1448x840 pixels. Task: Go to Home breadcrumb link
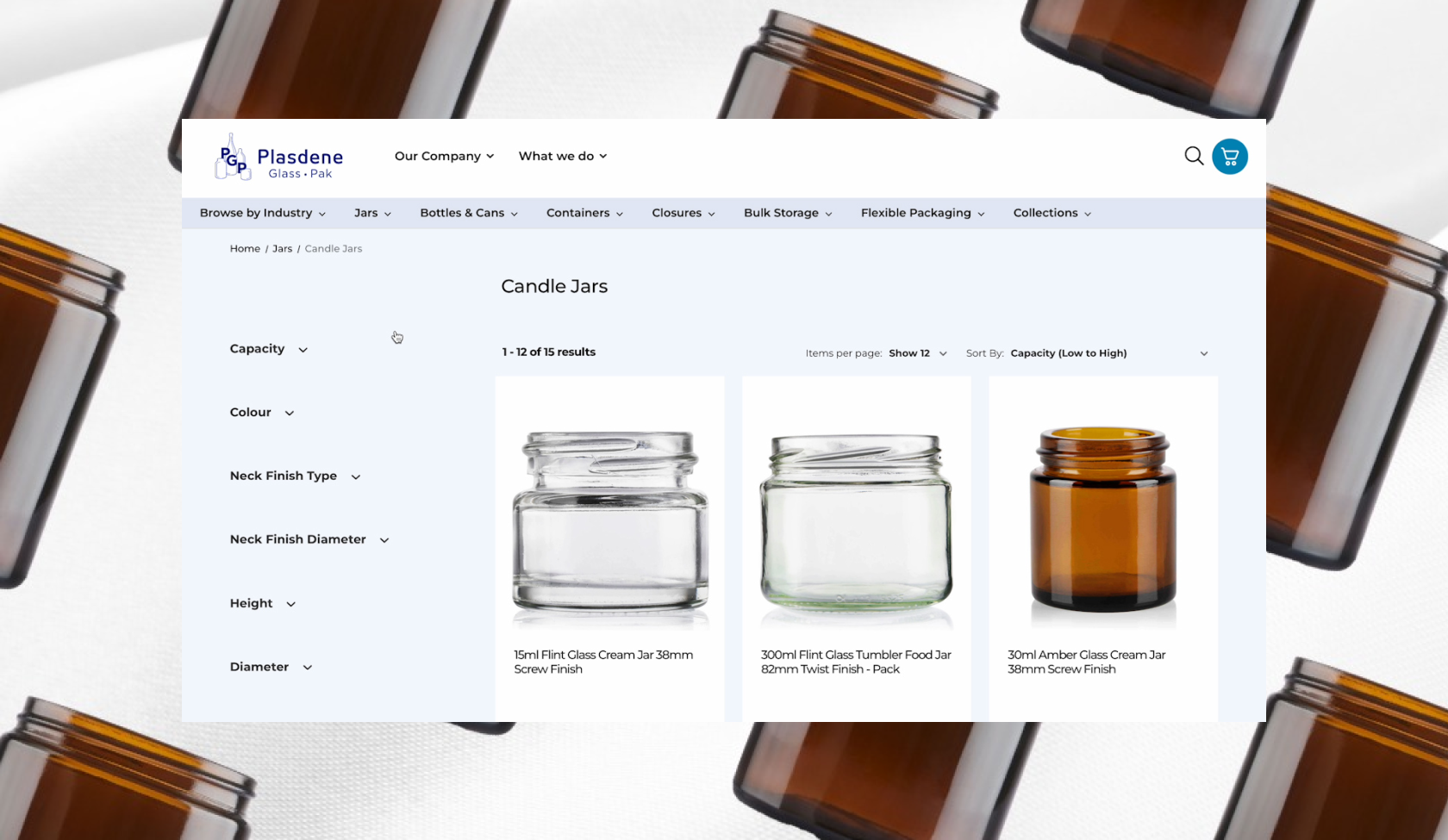(x=245, y=249)
